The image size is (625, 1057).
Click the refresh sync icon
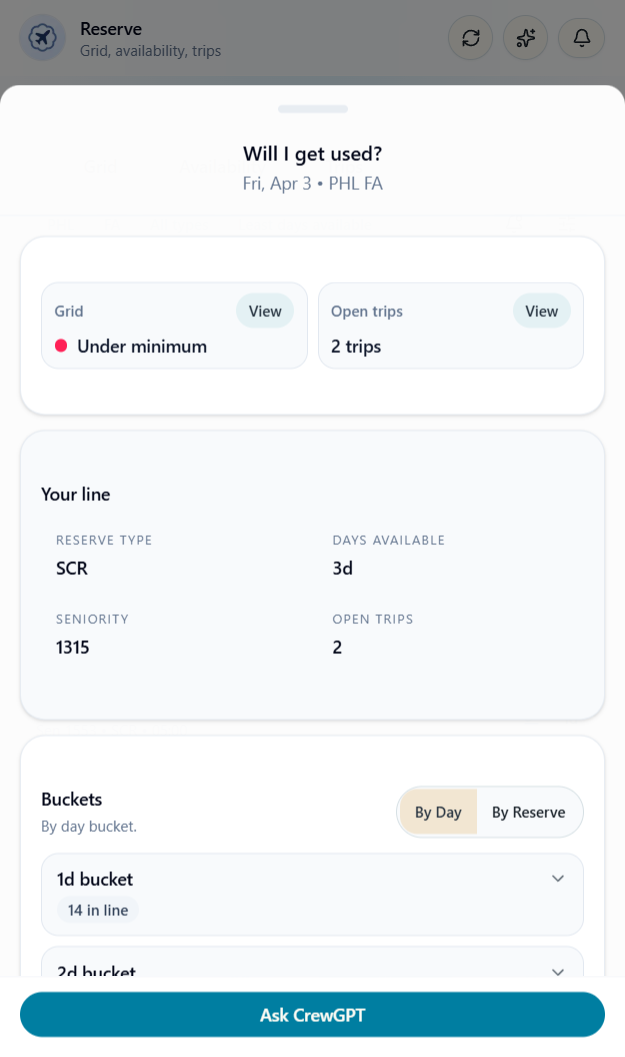tap(471, 38)
